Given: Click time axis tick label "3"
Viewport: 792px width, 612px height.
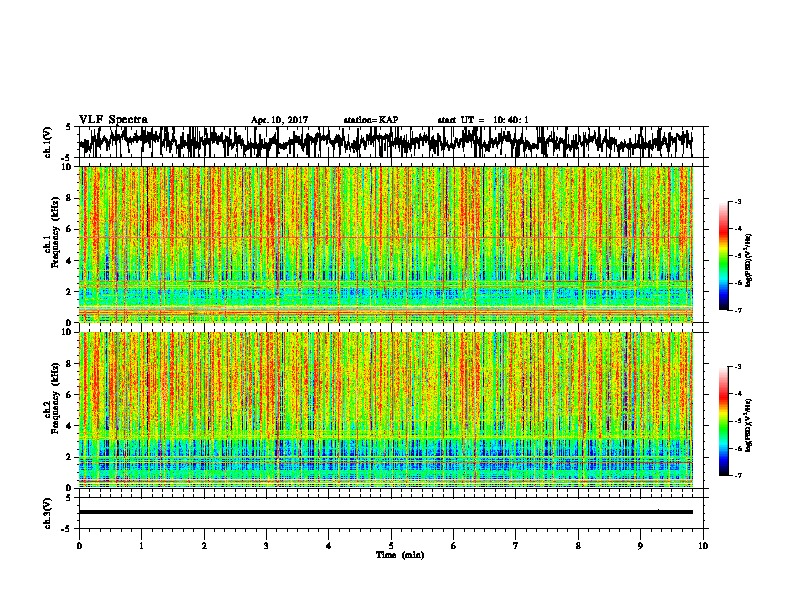Looking at the screenshot, I should (266, 546).
